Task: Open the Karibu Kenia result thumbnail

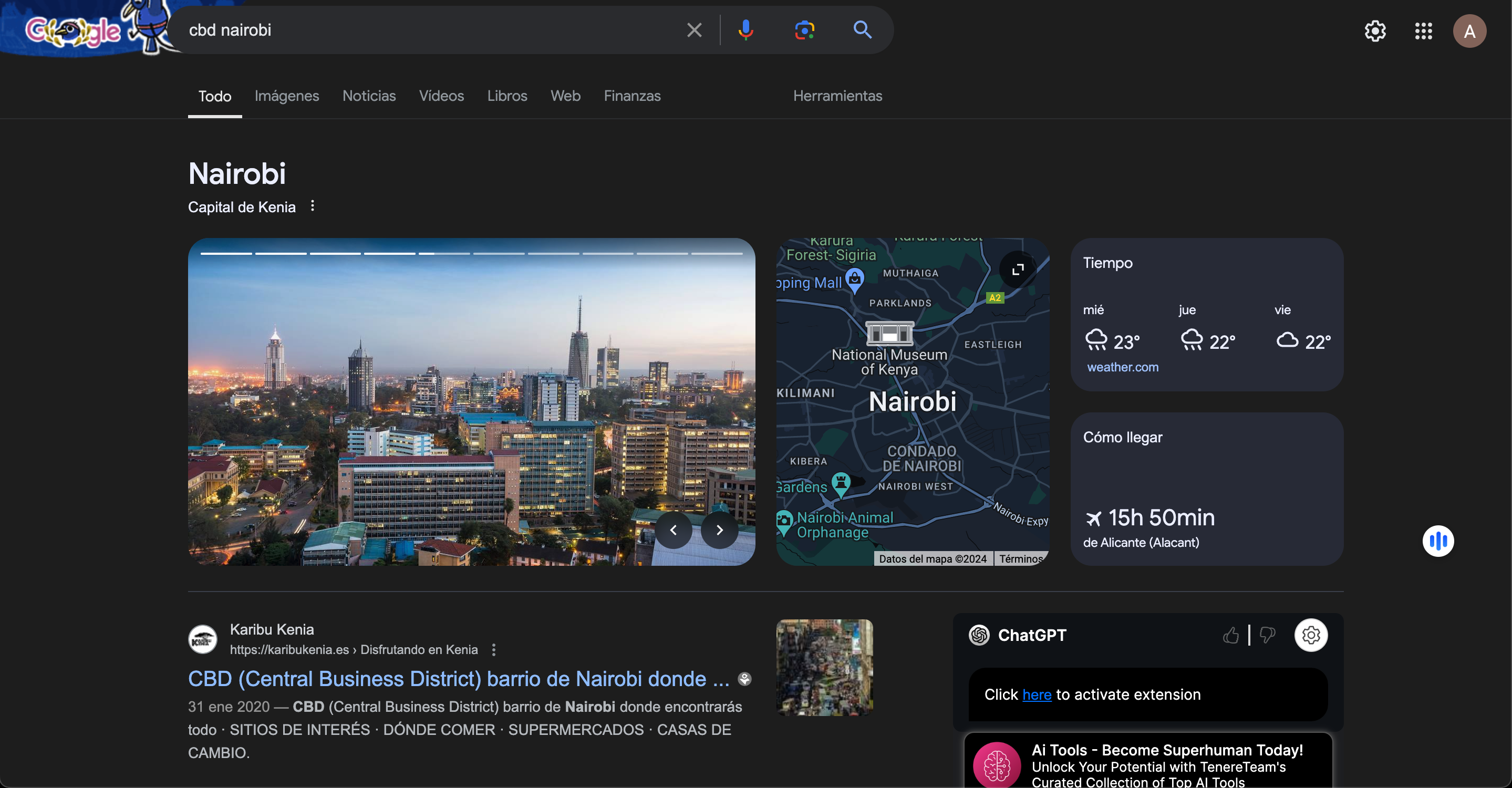Action: click(x=824, y=667)
